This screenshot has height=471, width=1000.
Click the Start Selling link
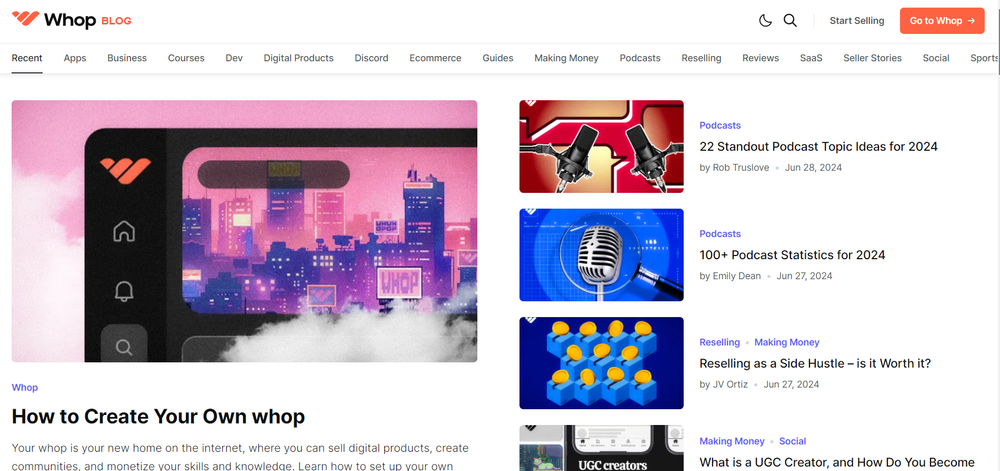856,21
